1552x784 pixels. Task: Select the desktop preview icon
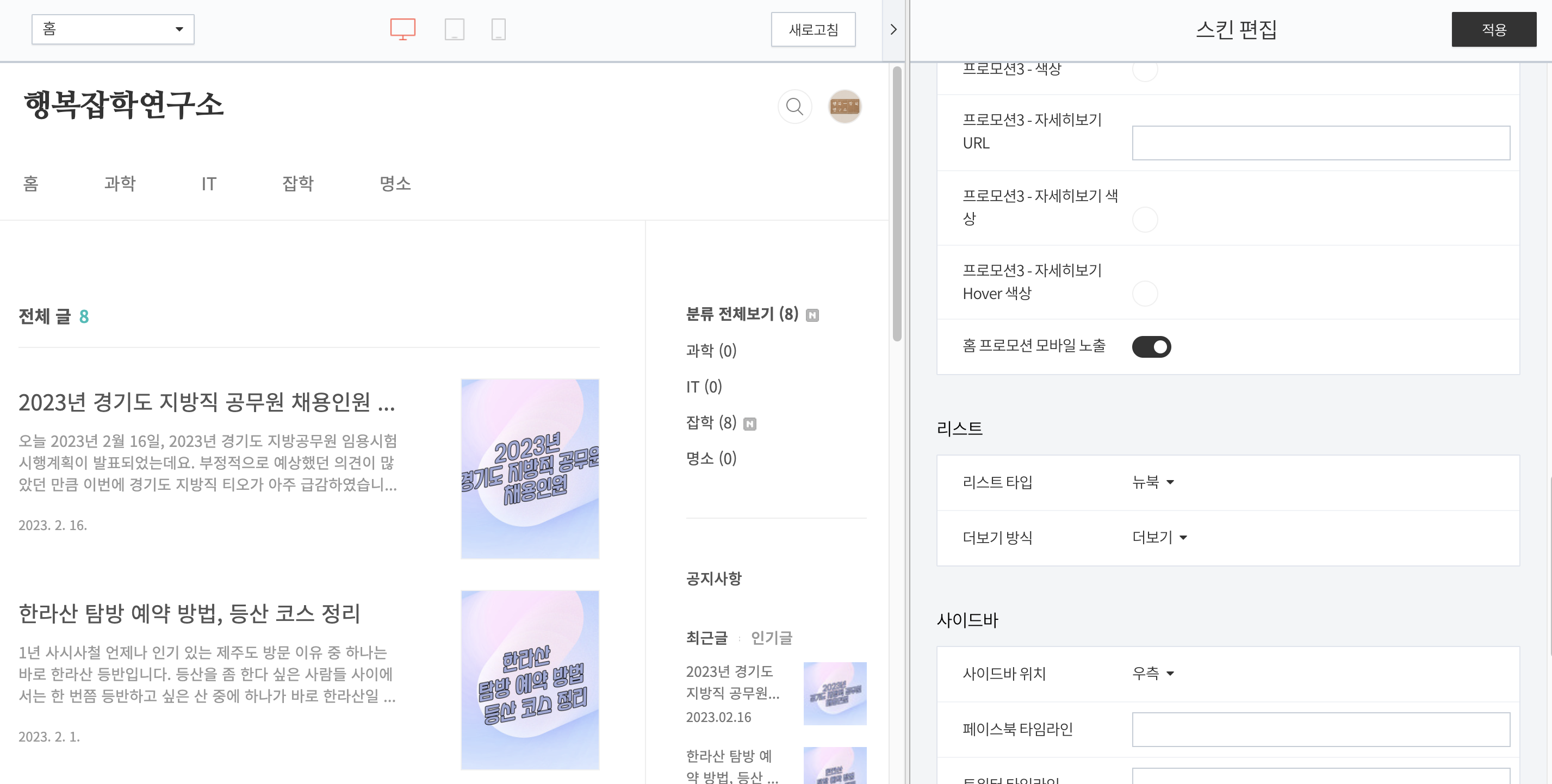[x=403, y=28]
